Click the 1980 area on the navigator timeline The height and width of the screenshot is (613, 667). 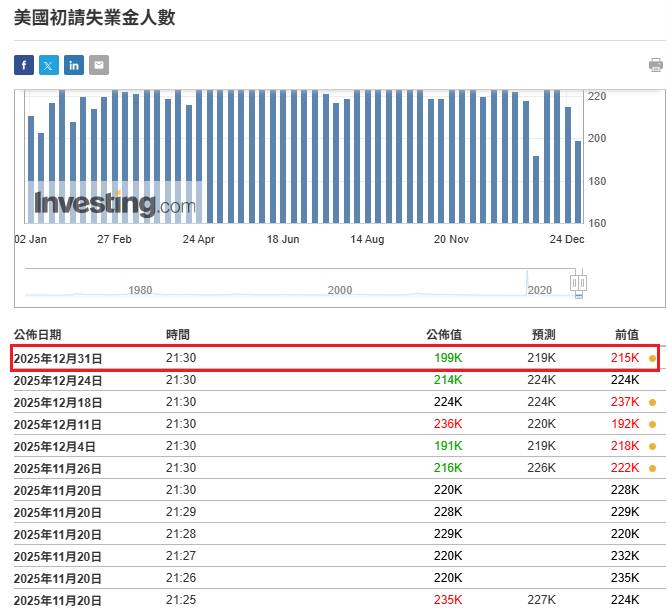pos(141,289)
